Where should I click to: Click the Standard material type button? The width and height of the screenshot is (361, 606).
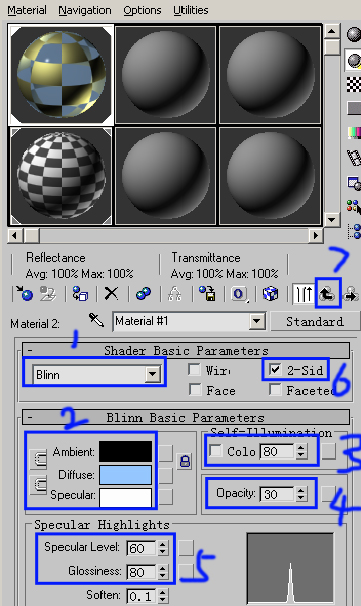(315, 321)
